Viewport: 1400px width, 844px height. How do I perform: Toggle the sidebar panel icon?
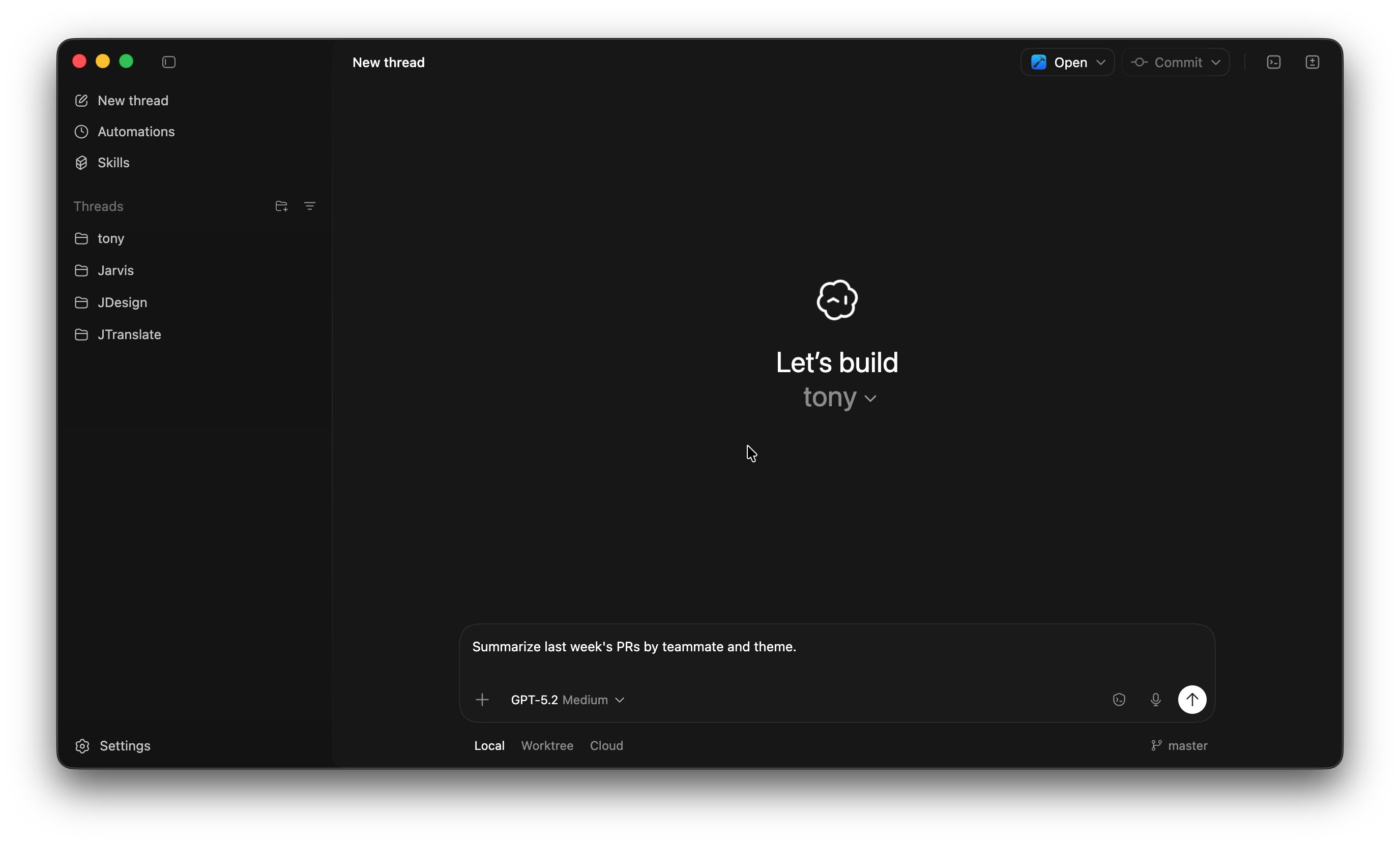[x=169, y=62]
